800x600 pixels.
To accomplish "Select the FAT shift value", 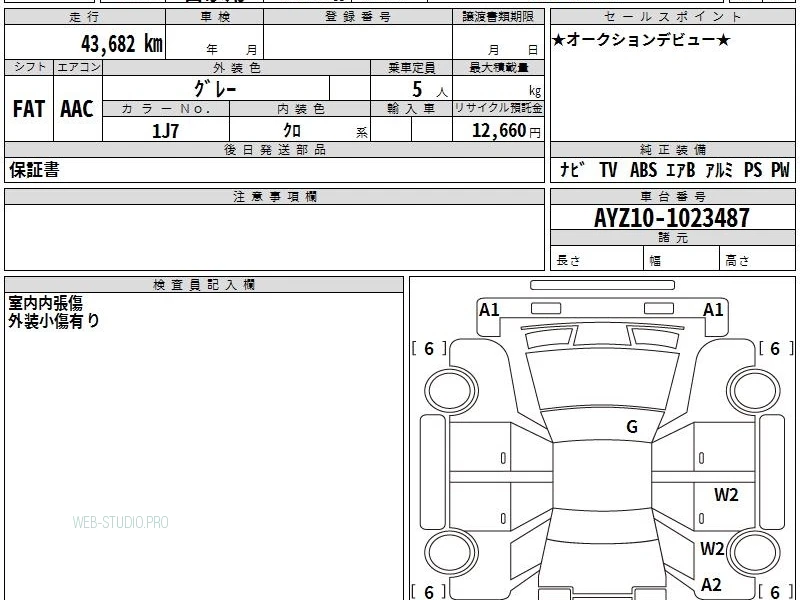I will 29,109.
